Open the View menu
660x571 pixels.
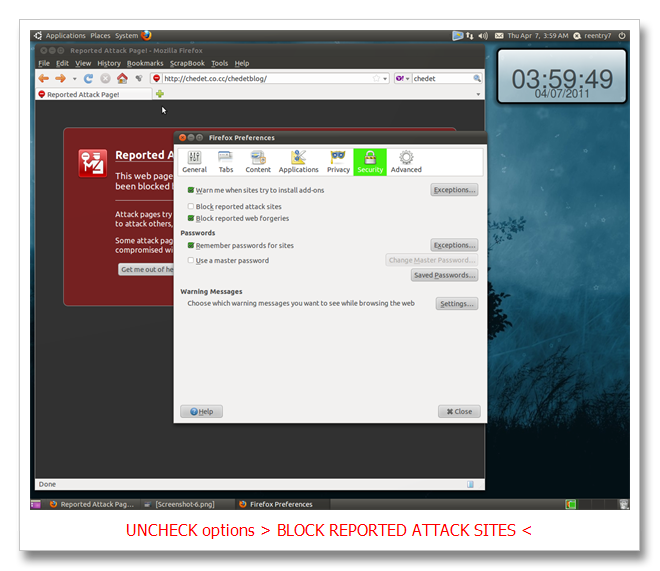click(x=83, y=63)
